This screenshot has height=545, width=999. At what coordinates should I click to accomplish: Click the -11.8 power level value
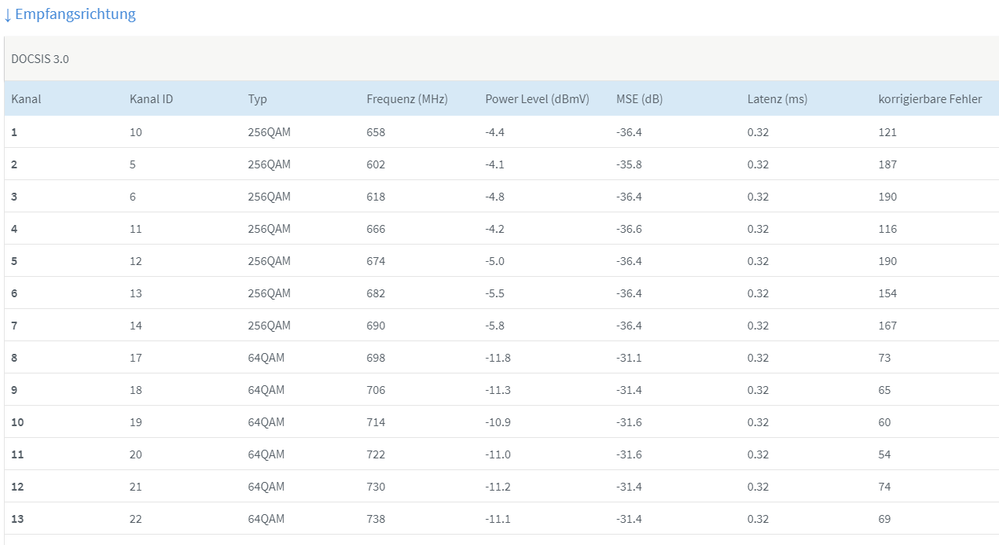[498, 358]
